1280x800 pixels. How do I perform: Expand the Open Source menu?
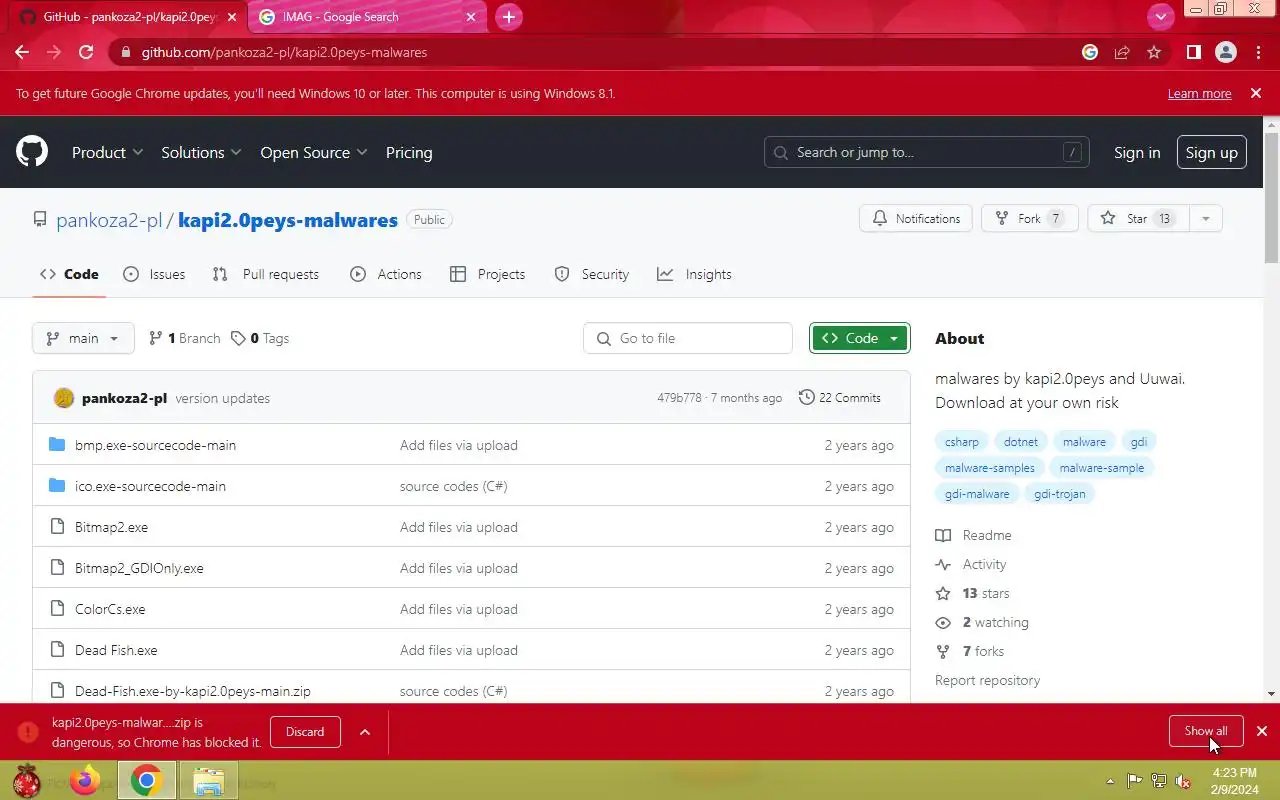[x=314, y=152]
